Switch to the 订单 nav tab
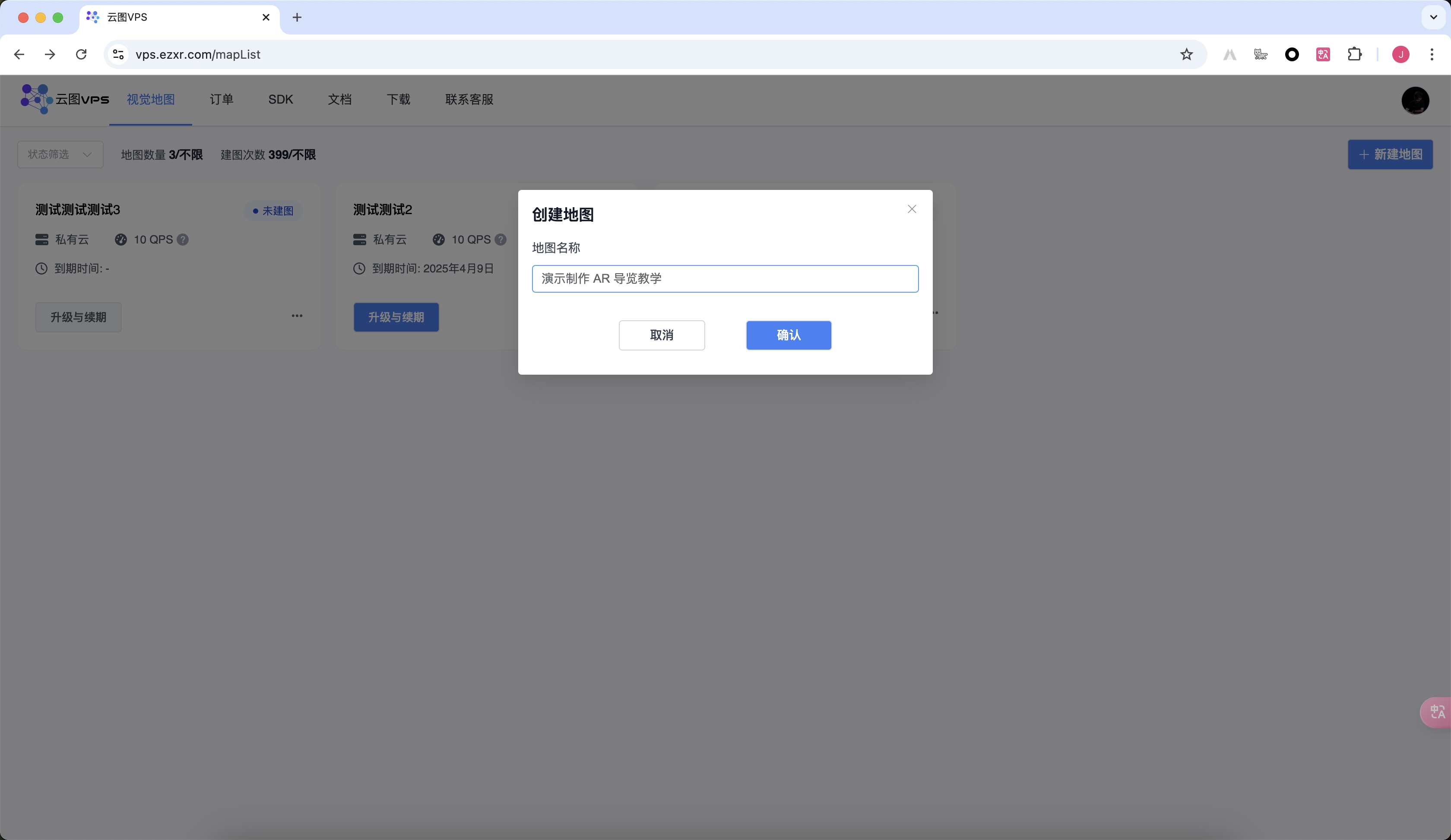Image resolution: width=1451 pixels, height=840 pixels. pos(221,100)
